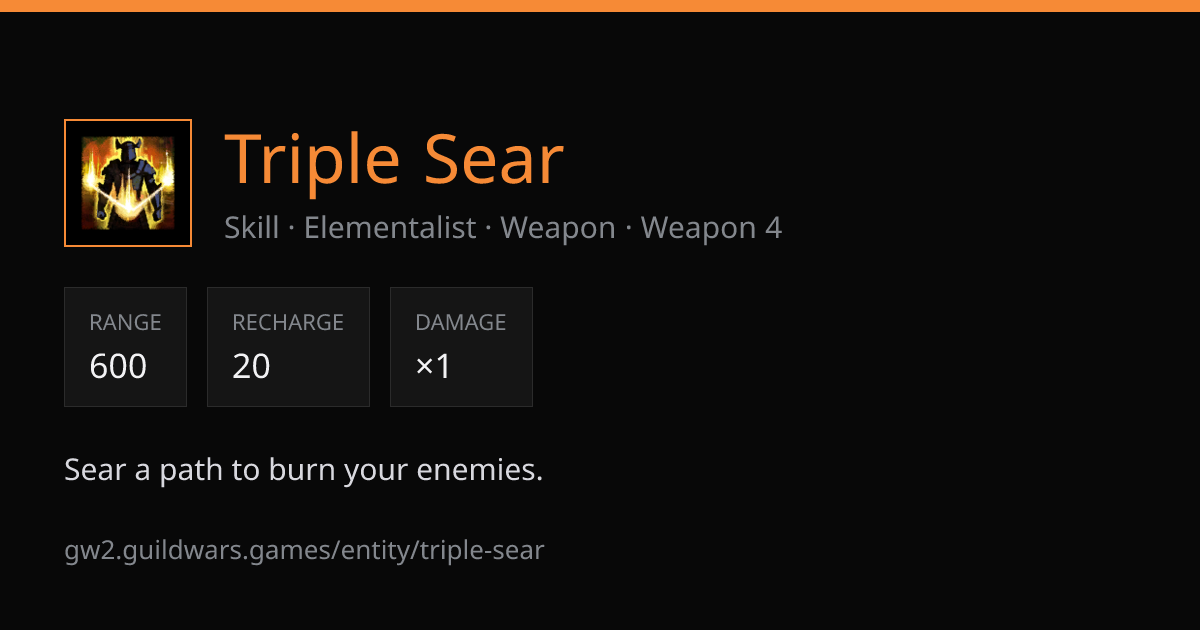Click Weapon in the subtitle breadcrumb

click(558, 228)
